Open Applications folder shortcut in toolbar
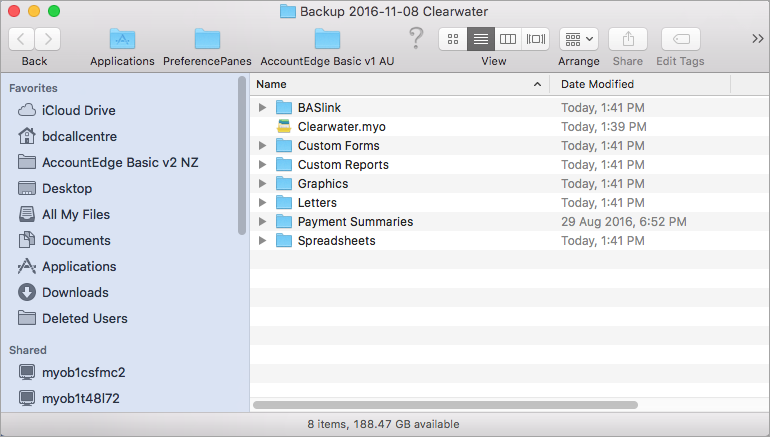The width and height of the screenshot is (770, 437). 122,40
